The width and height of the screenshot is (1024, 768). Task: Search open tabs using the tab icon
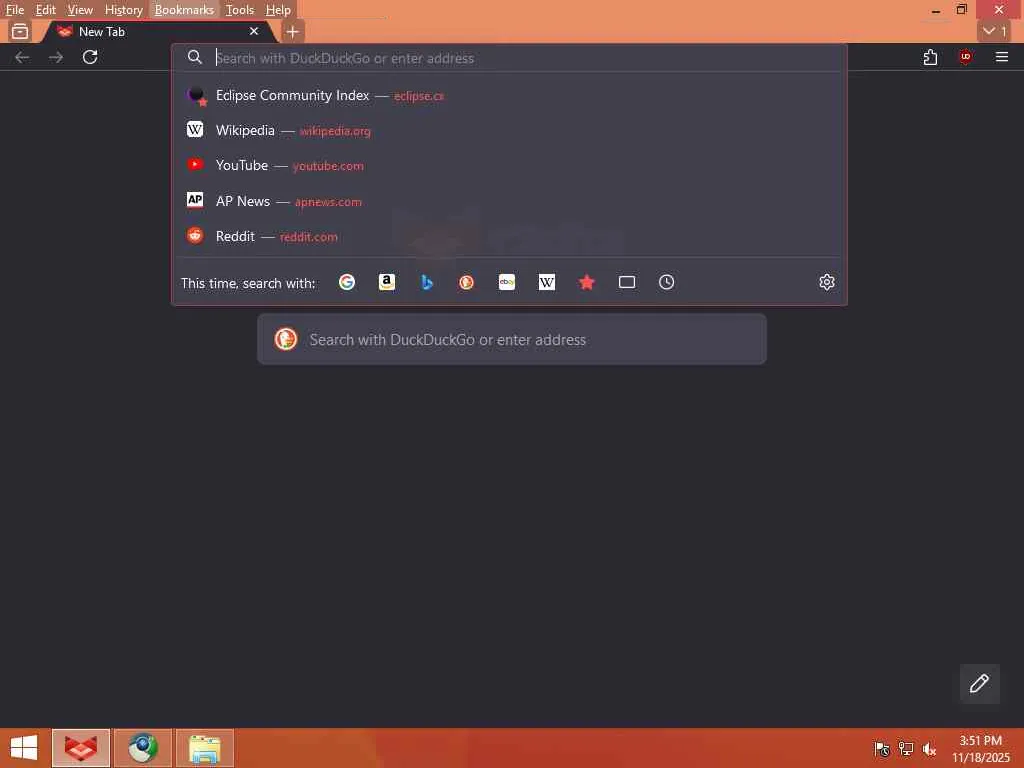click(627, 282)
